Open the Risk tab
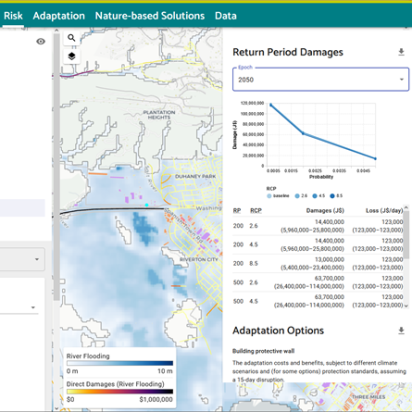Image resolution: width=412 pixels, height=412 pixels. (x=13, y=16)
